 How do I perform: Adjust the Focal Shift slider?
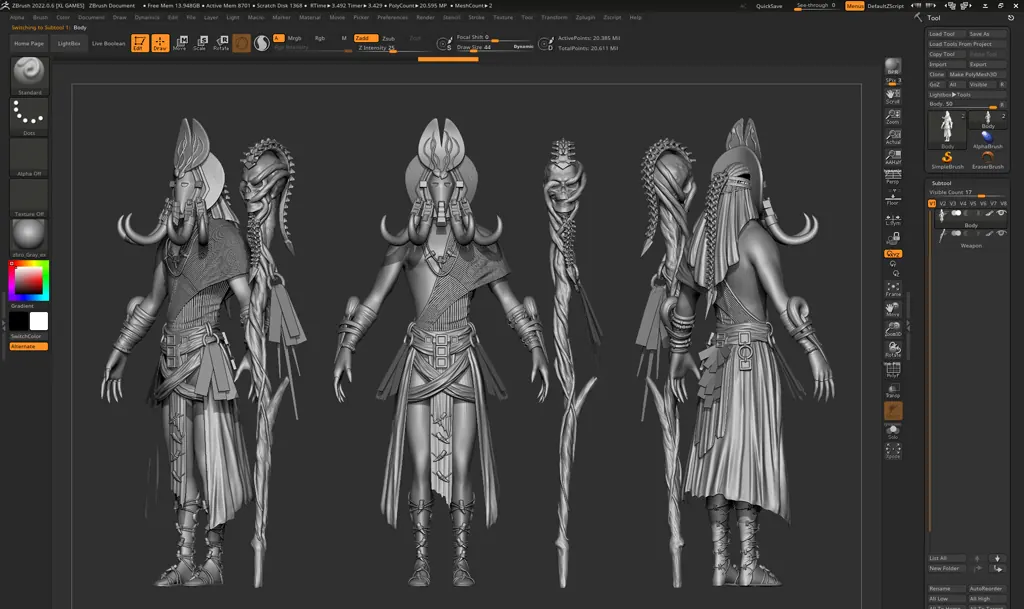494,37
